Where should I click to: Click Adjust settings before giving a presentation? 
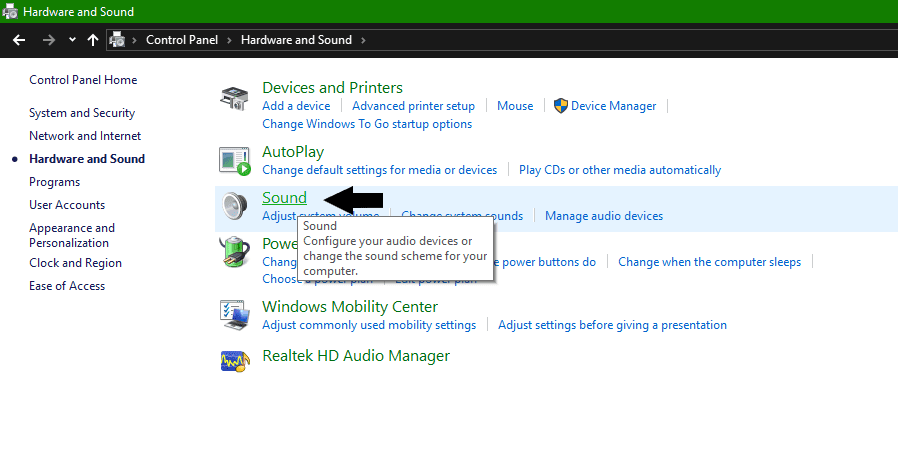click(612, 325)
